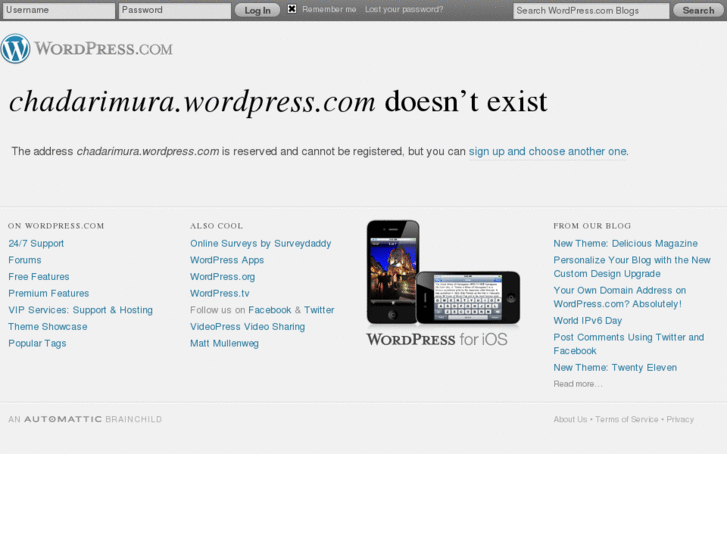Open VIP Services: Support & Hosting link
This screenshot has width=727, height=545.
pos(80,310)
